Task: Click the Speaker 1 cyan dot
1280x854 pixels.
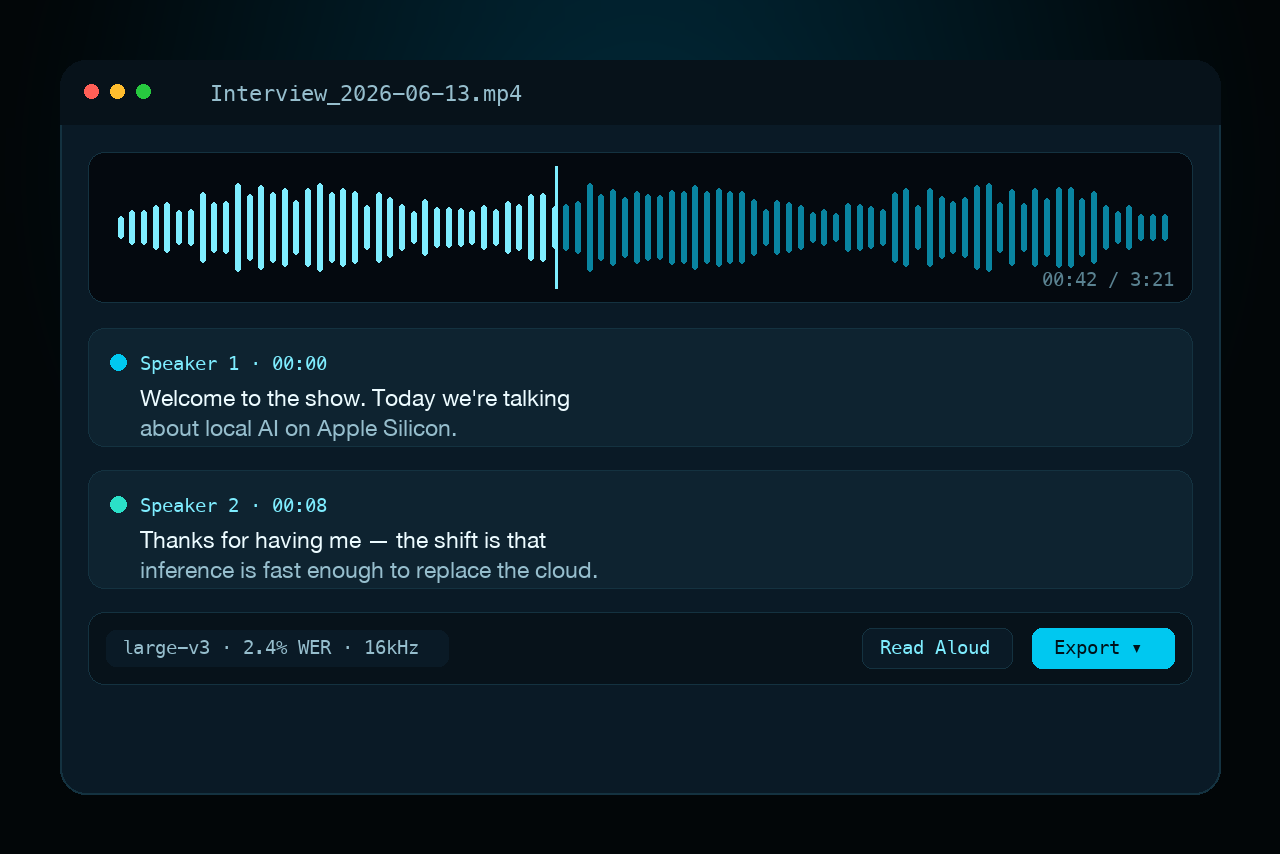Action: click(119, 363)
